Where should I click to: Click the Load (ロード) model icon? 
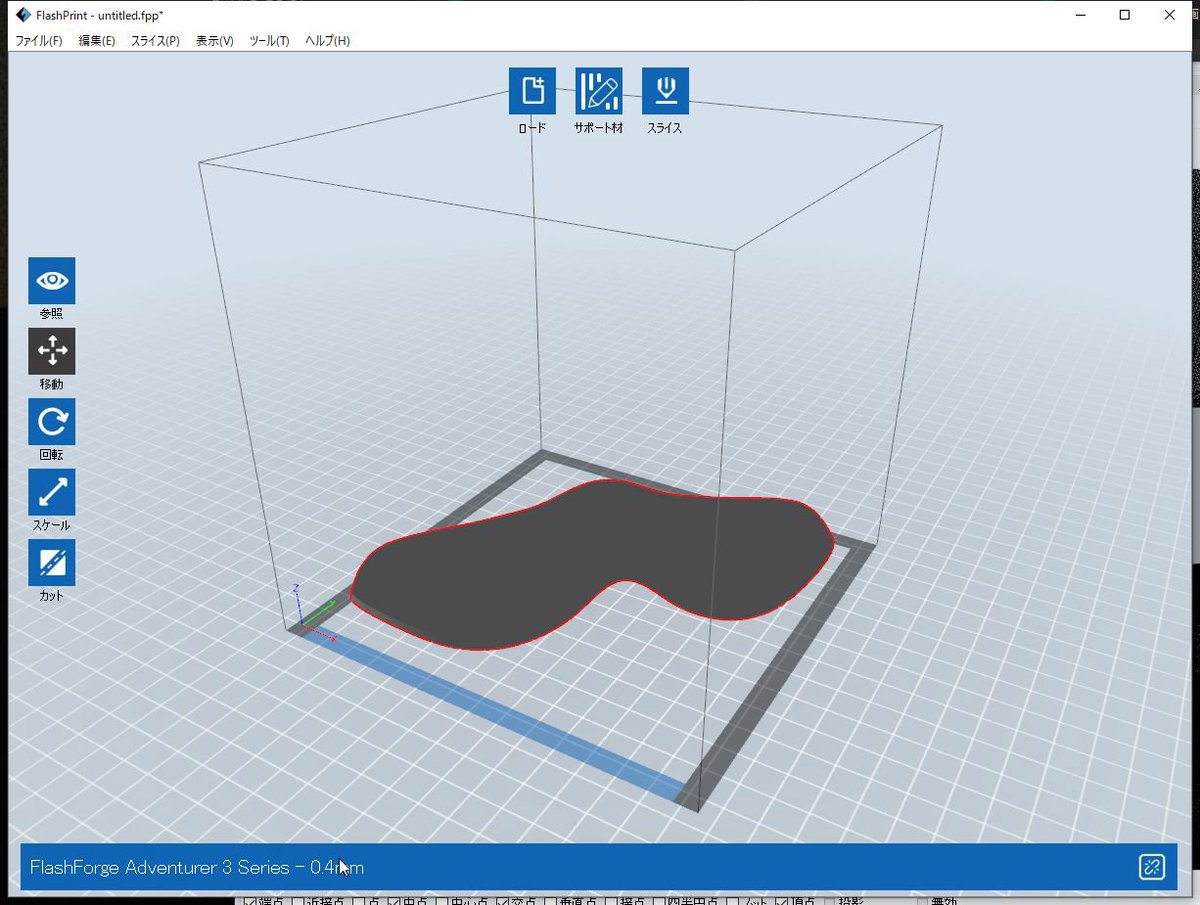click(532, 91)
